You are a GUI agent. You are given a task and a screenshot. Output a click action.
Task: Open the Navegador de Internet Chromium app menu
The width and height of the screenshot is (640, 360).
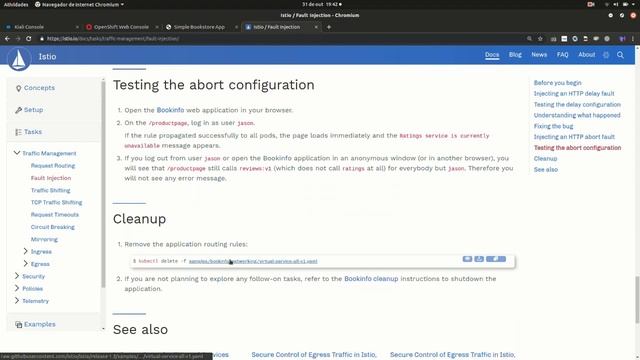[x=79, y=4]
